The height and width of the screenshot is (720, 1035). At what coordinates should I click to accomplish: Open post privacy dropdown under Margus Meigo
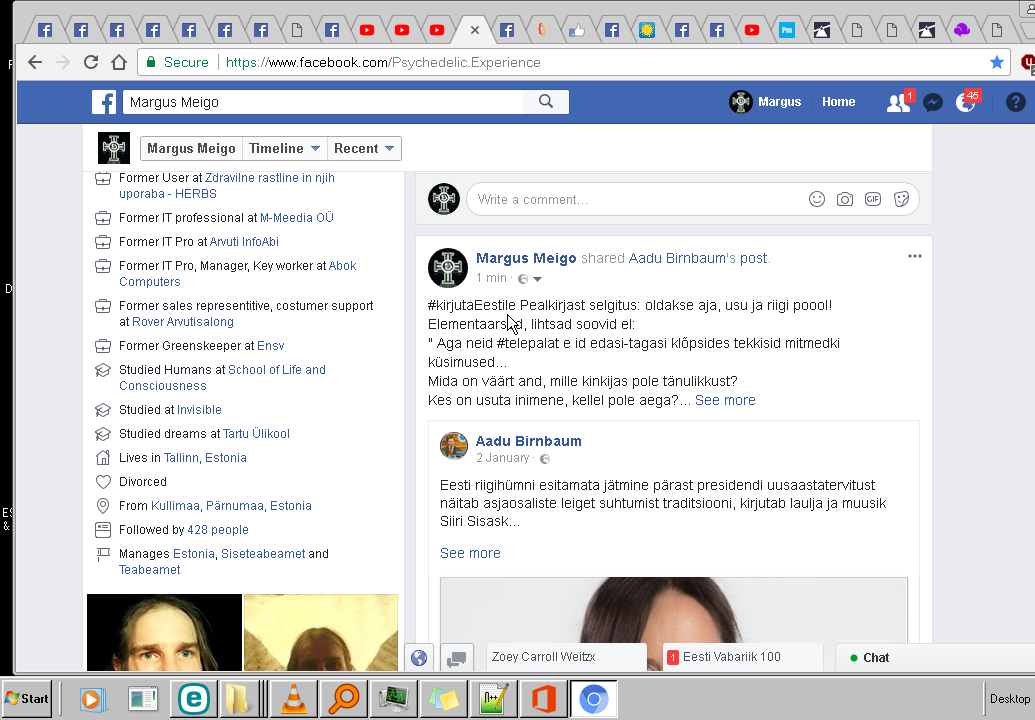530,279
